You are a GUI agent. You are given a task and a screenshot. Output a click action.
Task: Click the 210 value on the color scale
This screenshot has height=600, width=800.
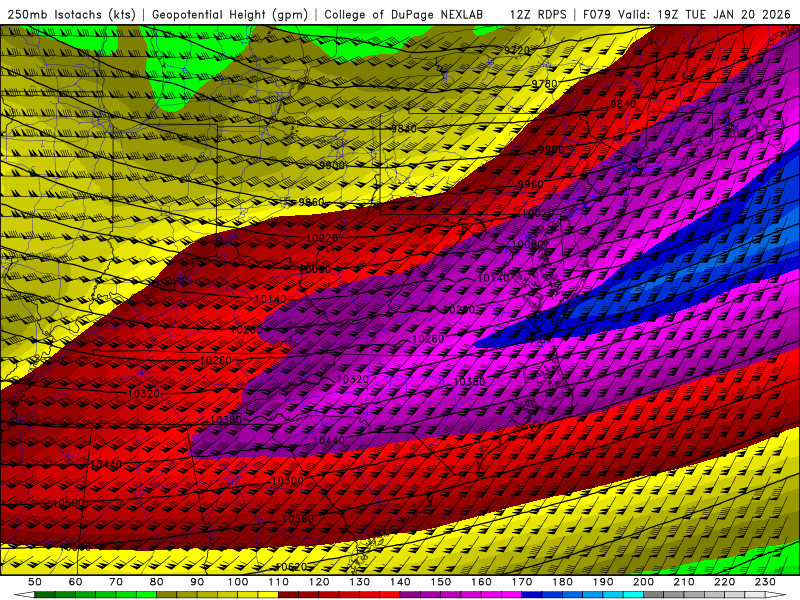point(684,582)
